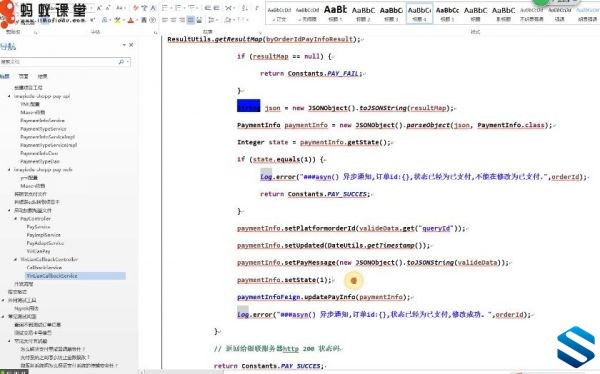600x374 pixels.
Task: Click the decrease indent icon
Action: click(x=208, y=8)
